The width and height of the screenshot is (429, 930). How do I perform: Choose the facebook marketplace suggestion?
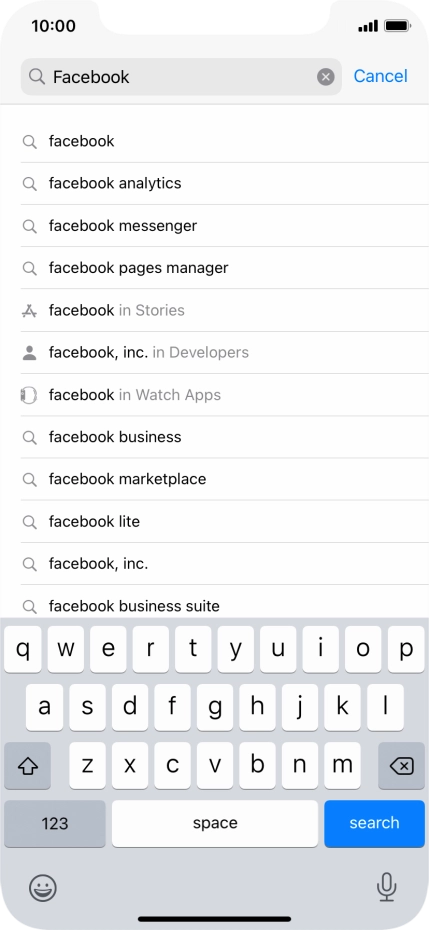(x=224, y=479)
